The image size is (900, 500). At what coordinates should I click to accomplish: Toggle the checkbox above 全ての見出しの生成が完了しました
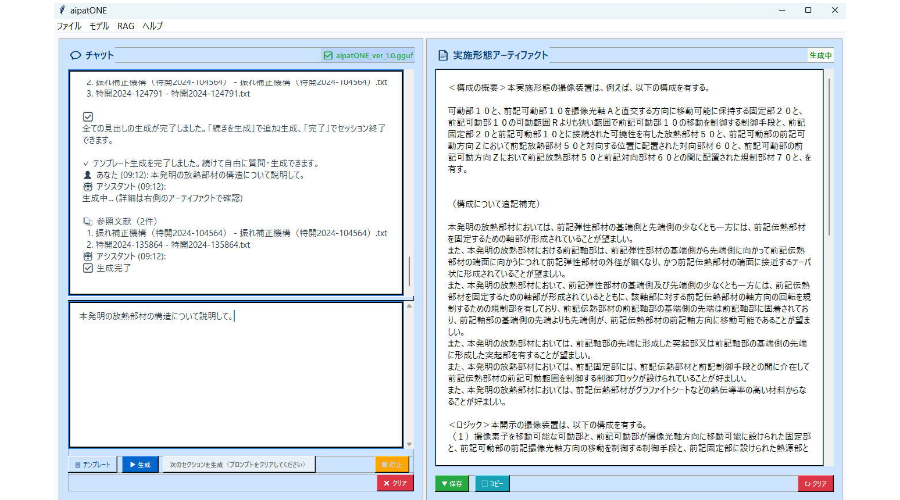(x=88, y=117)
